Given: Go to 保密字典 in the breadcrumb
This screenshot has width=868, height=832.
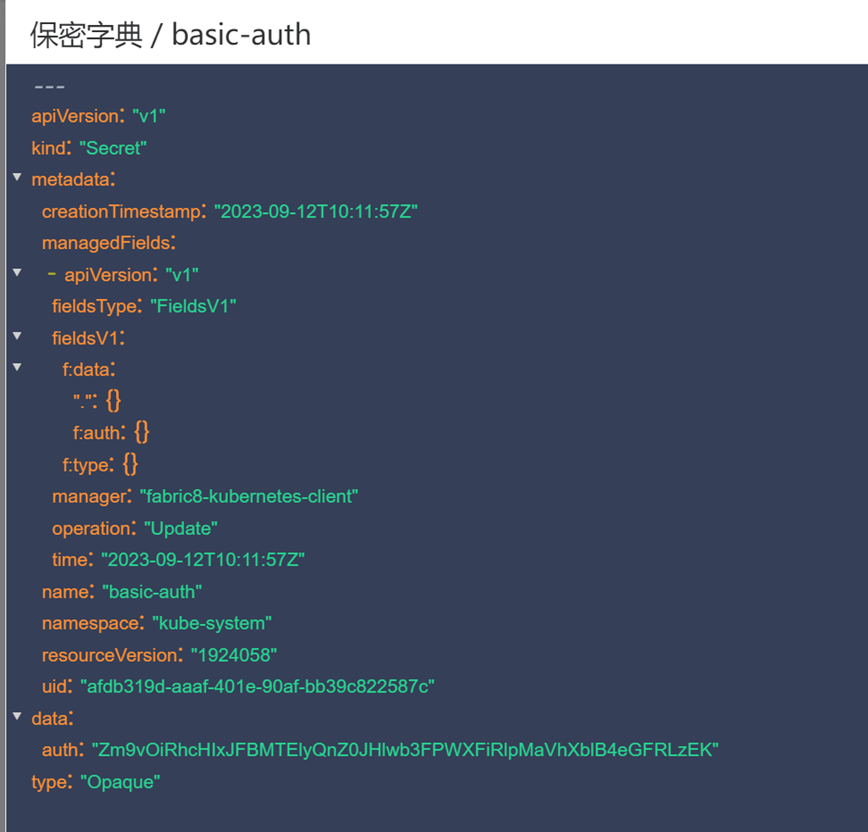Looking at the screenshot, I should (x=87, y=35).
